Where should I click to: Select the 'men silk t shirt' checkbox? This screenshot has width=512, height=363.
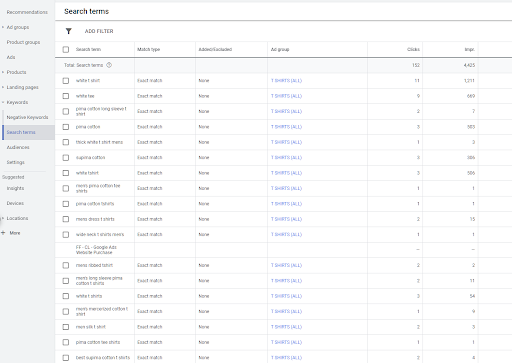coord(66,327)
